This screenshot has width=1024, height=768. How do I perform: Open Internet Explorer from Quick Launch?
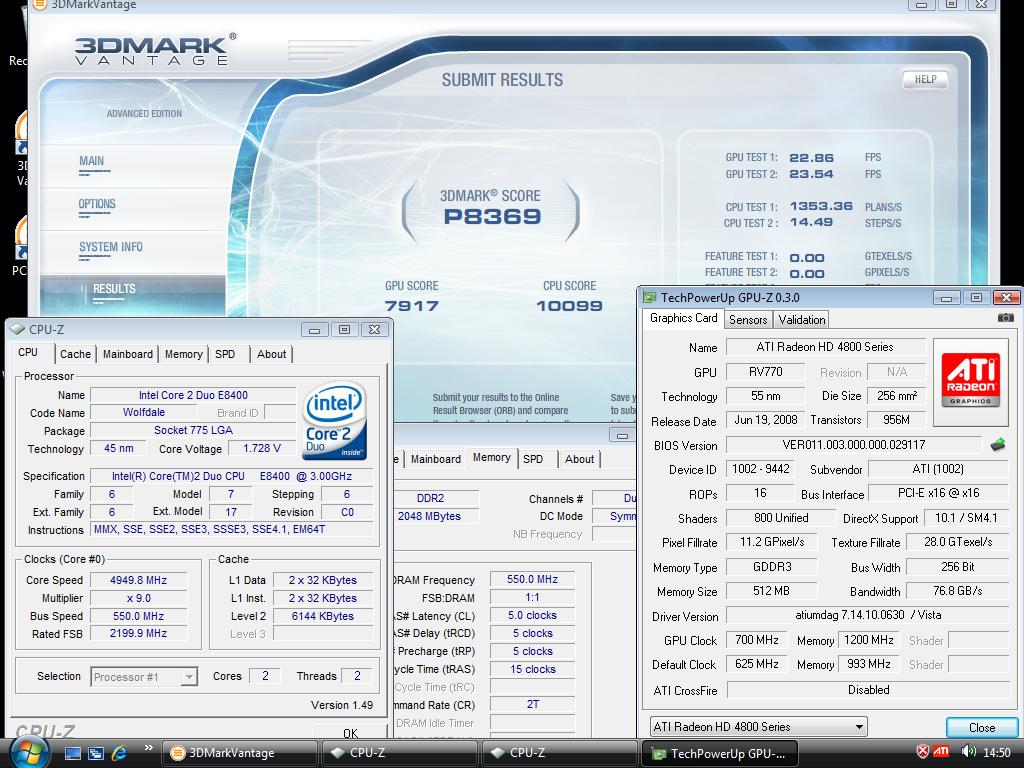coord(119,753)
